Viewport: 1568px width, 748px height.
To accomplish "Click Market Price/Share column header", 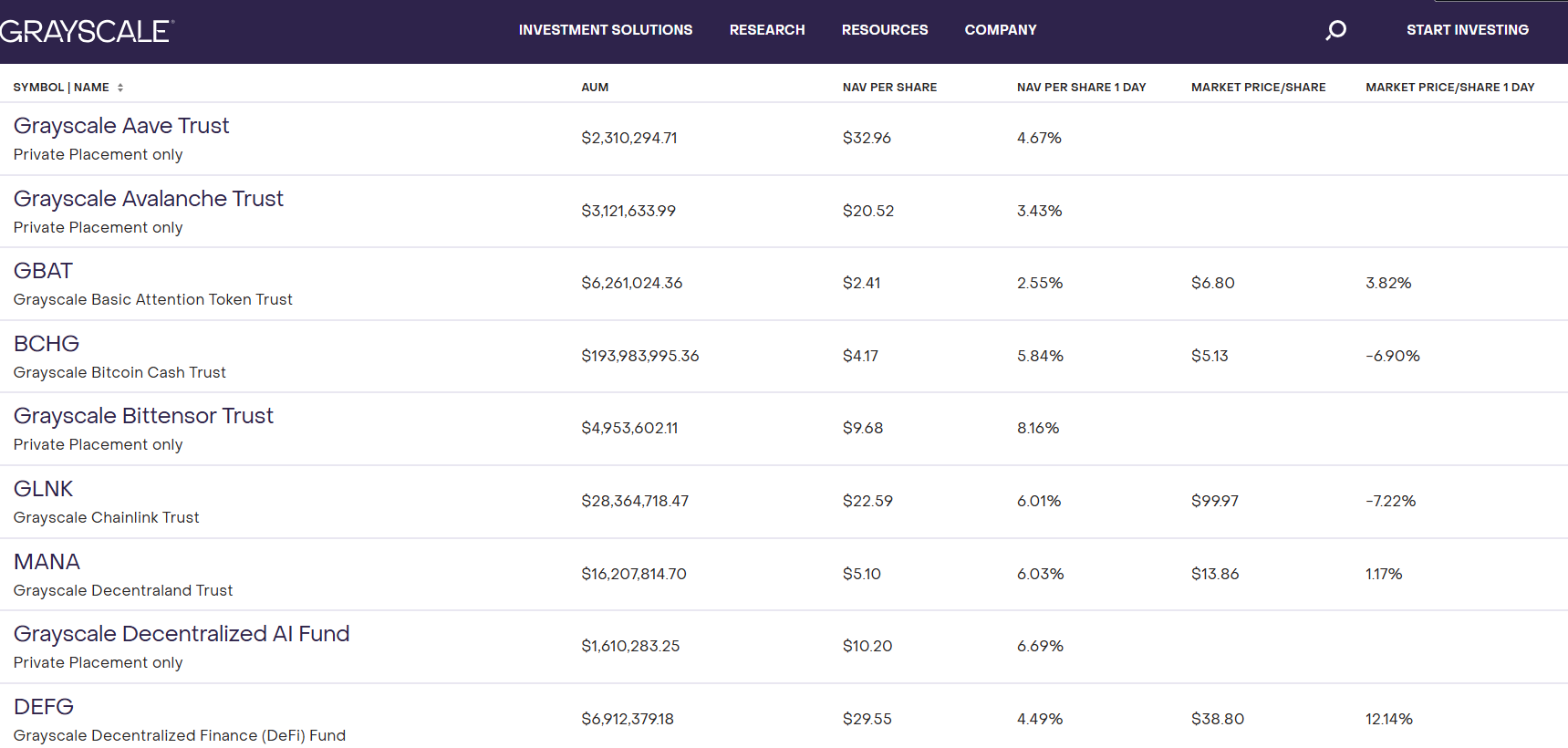I will (x=1258, y=88).
